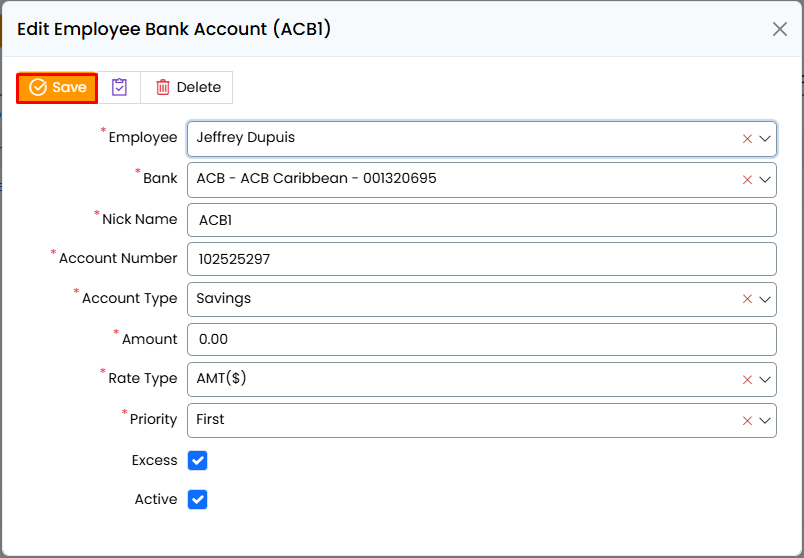The image size is (804, 558).
Task: Delete this employee bank account
Action: pyautogui.click(x=187, y=87)
